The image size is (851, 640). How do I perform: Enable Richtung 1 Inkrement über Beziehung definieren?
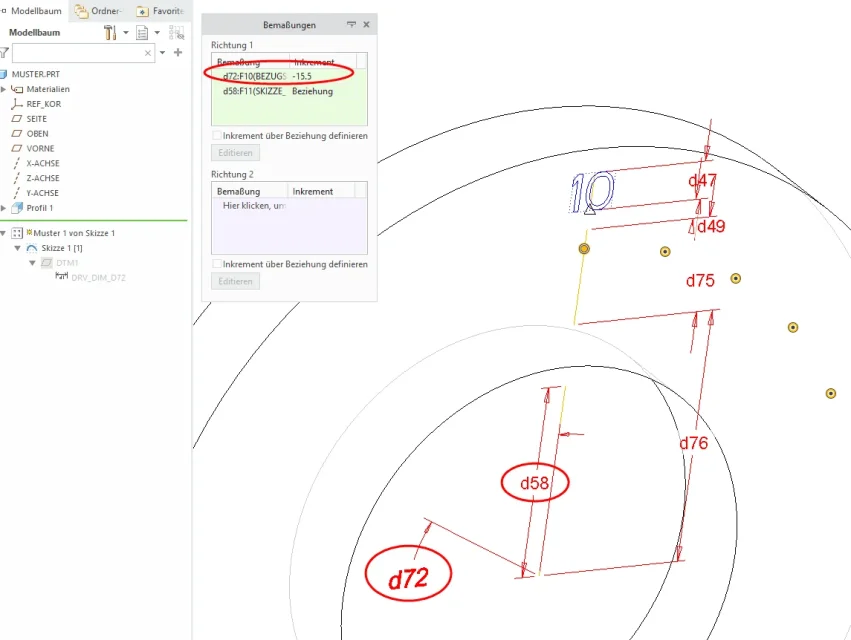point(217,136)
